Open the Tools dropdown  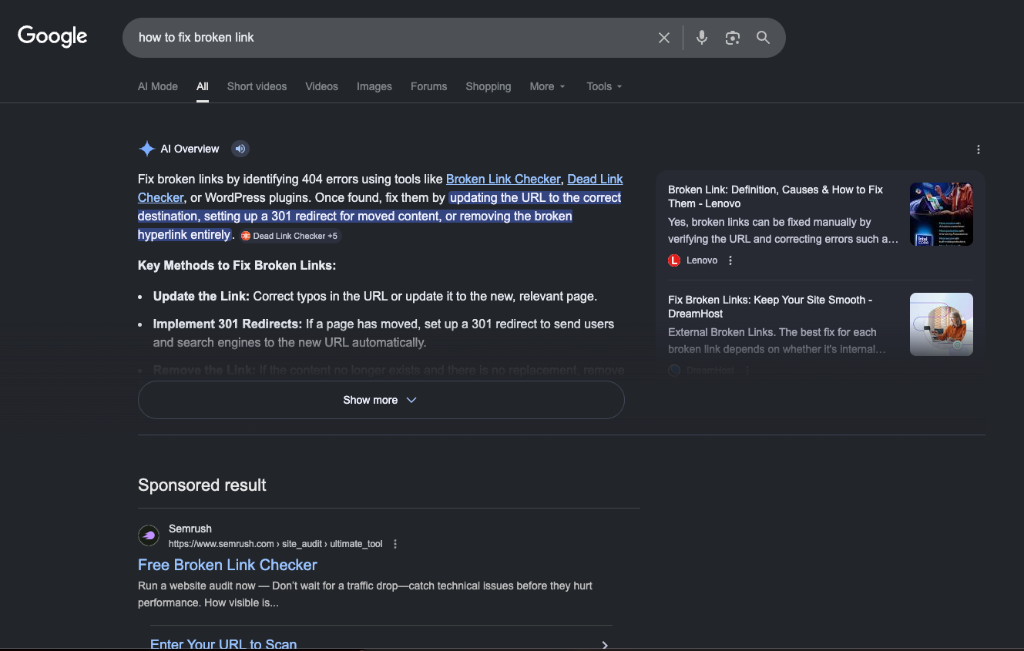[604, 86]
